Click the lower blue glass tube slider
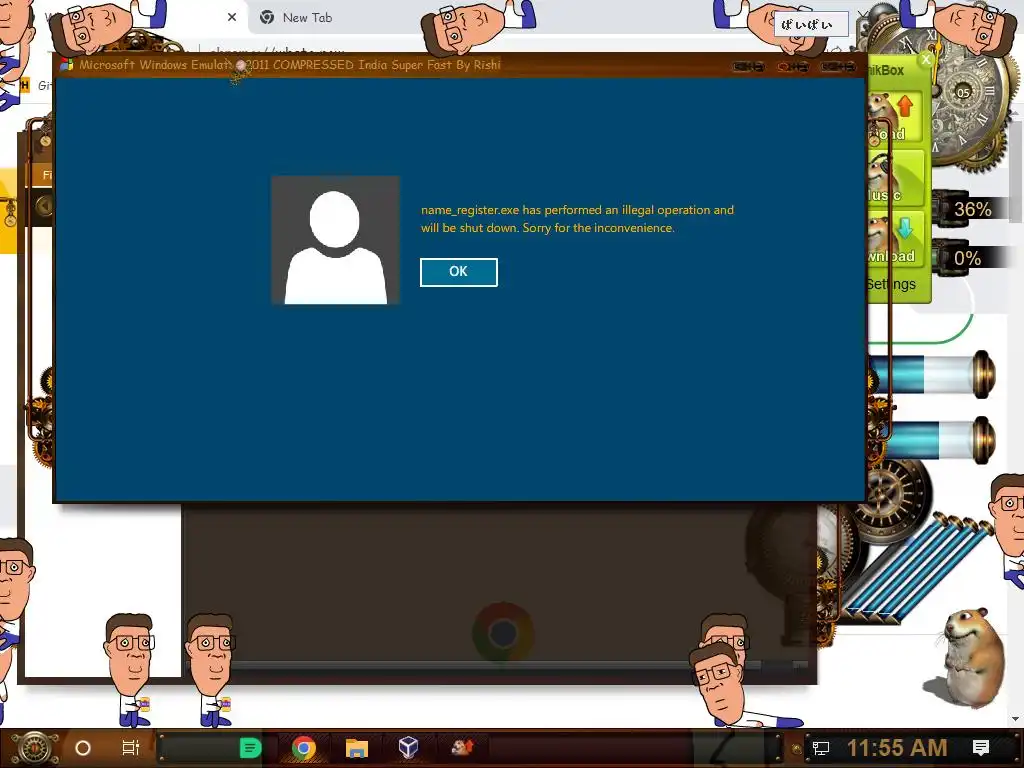The image size is (1024, 768). pos(932,439)
